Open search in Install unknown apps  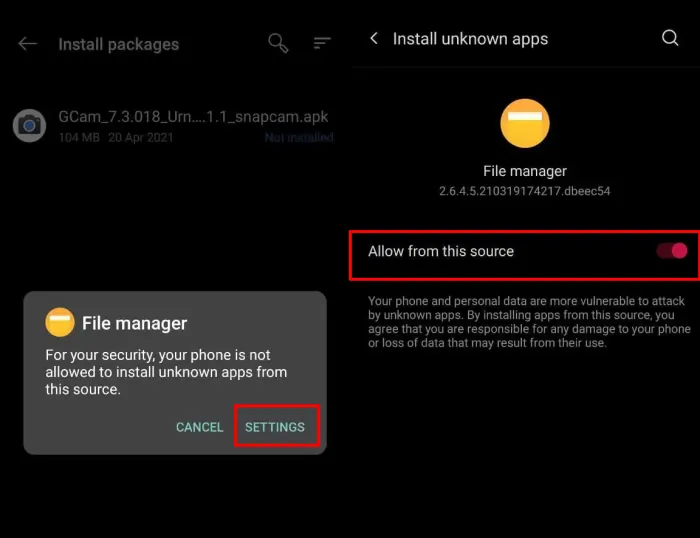[670, 38]
